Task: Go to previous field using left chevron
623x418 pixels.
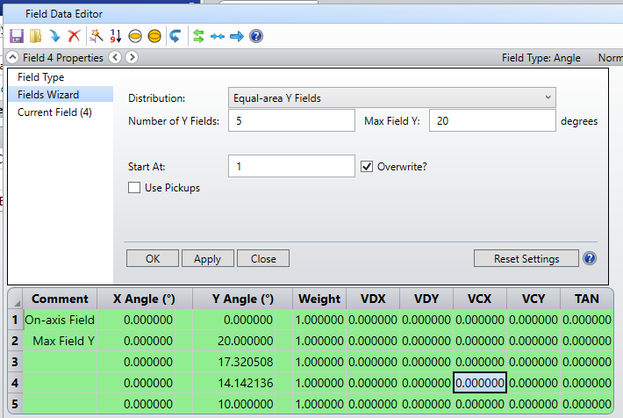Action: (x=115, y=58)
